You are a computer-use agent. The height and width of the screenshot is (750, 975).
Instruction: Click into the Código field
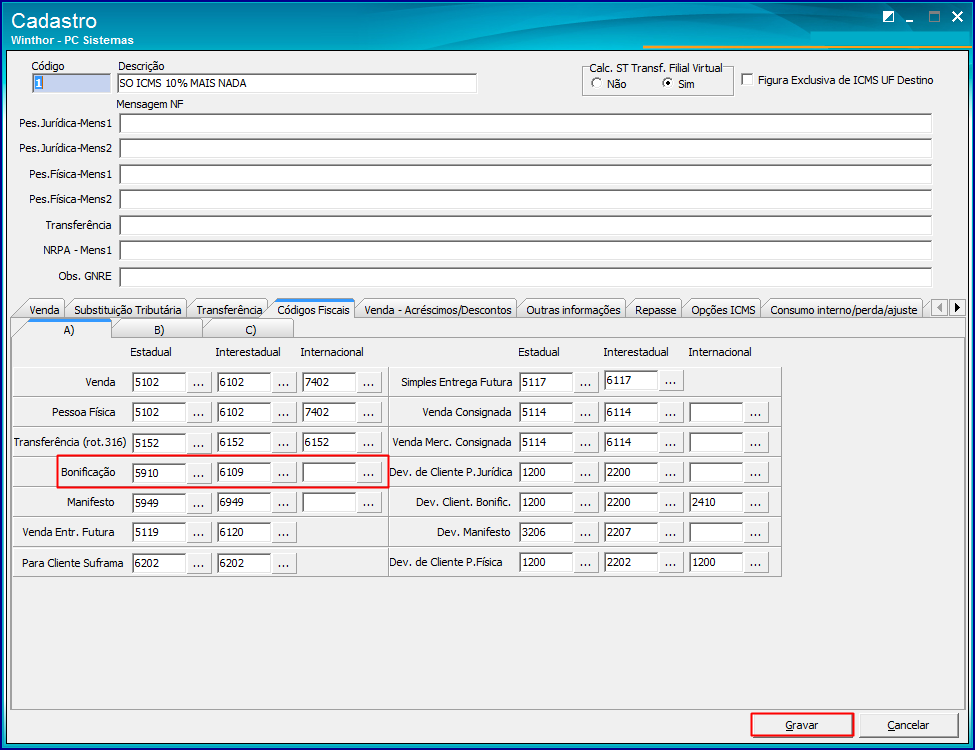point(71,83)
